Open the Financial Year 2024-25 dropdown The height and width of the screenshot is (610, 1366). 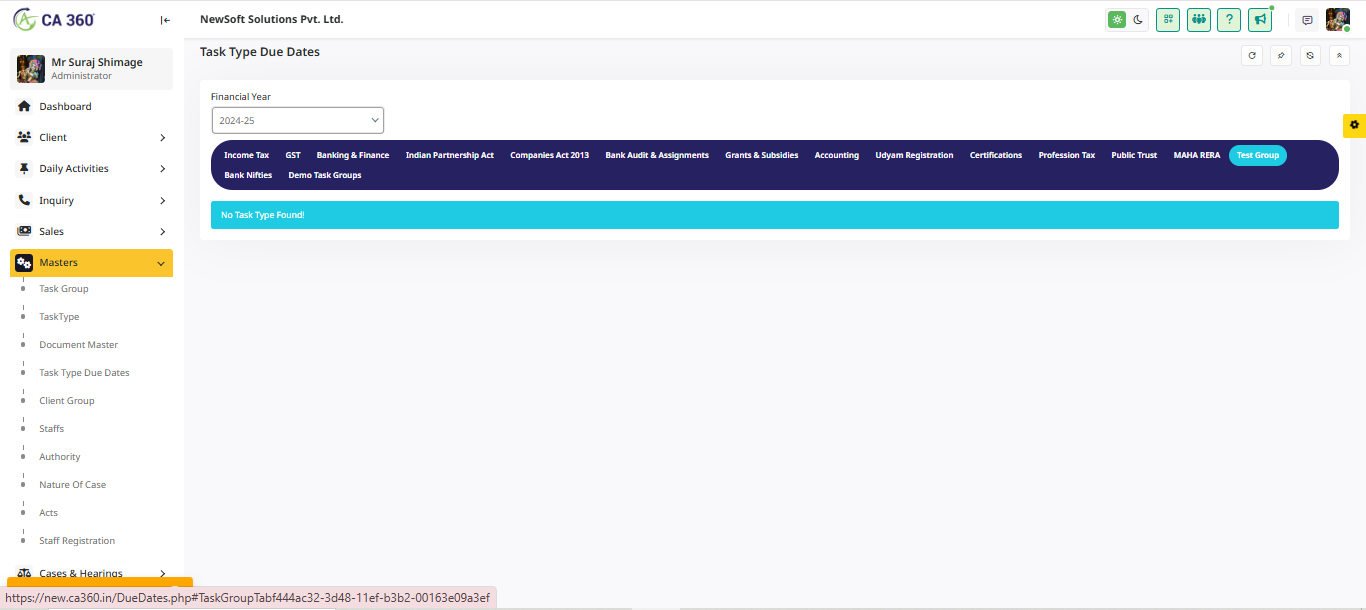pyautogui.click(x=298, y=120)
